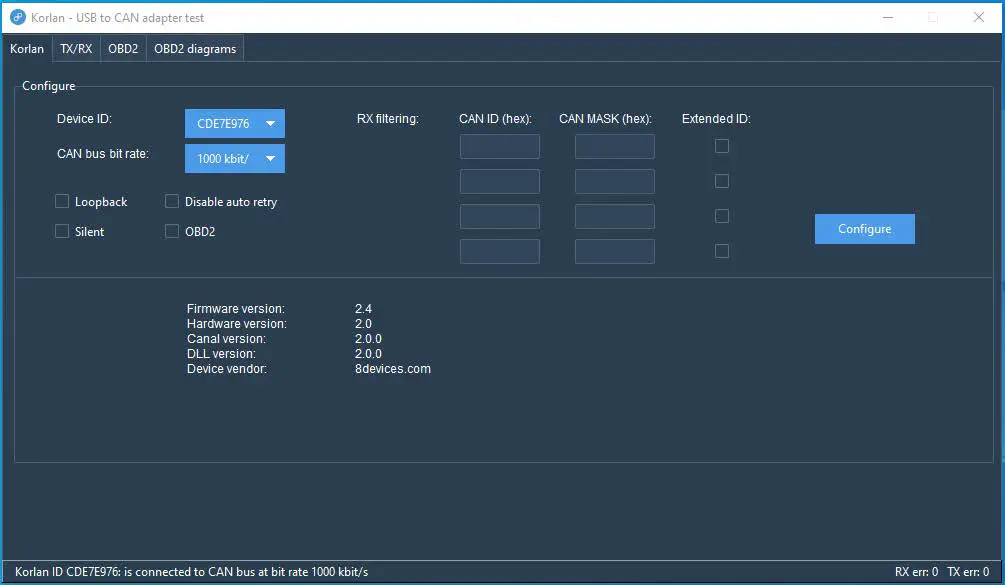Expand the 1000 kbit/ rate selector arrow

click(270, 158)
